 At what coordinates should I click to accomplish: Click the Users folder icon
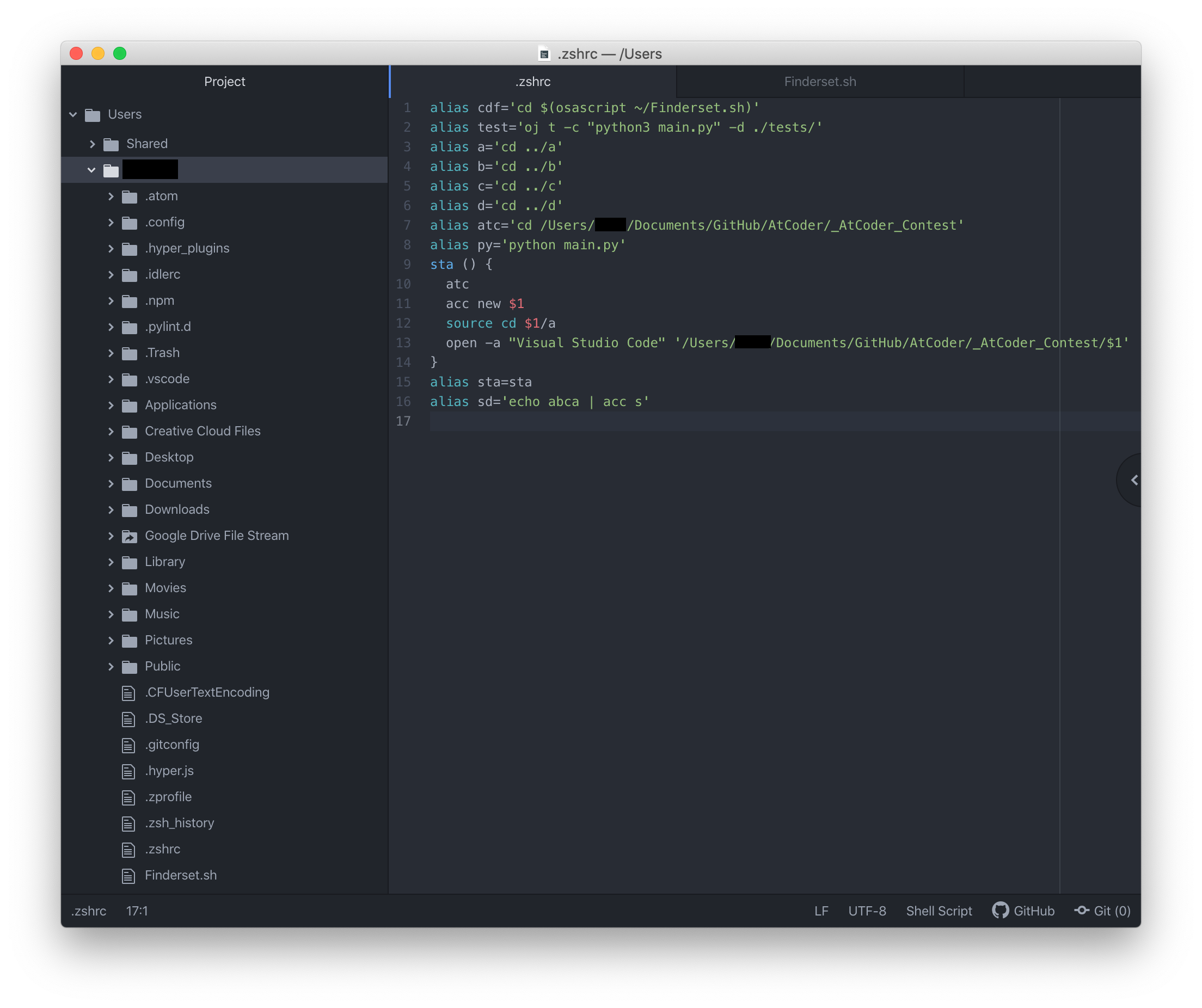click(x=93, y=115)
